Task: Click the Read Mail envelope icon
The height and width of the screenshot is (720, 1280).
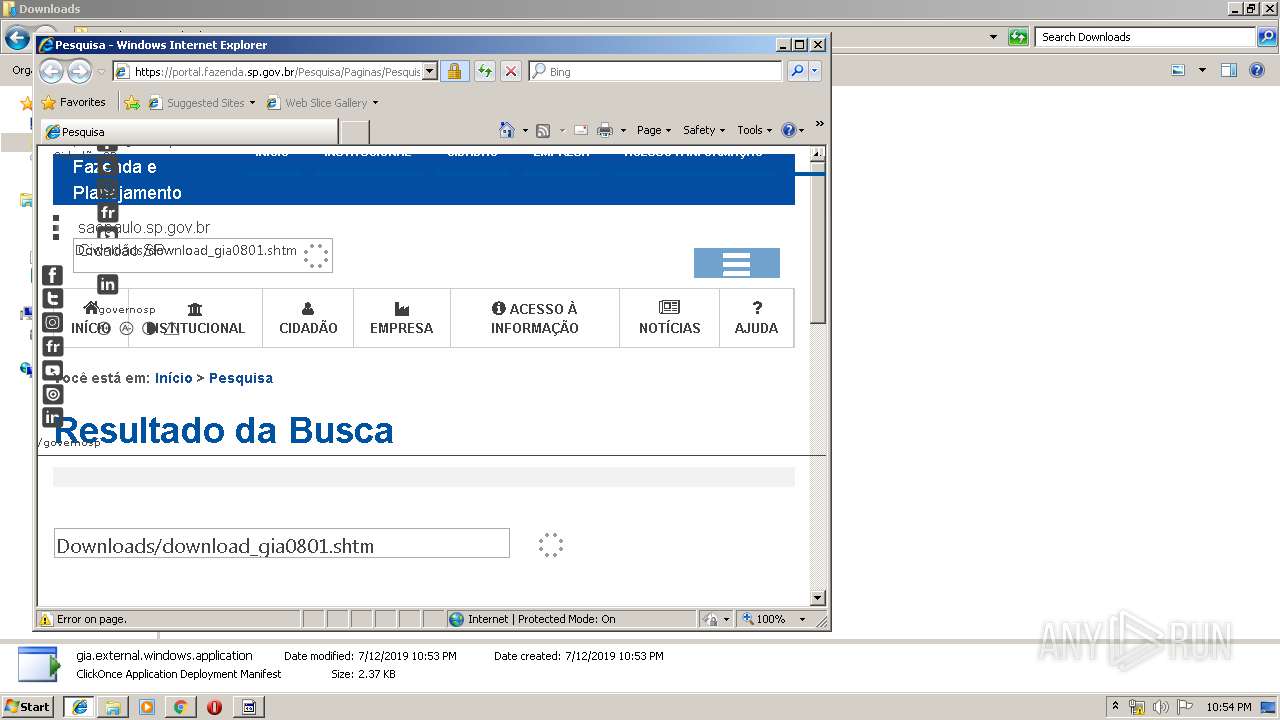Action: [580, 130]
